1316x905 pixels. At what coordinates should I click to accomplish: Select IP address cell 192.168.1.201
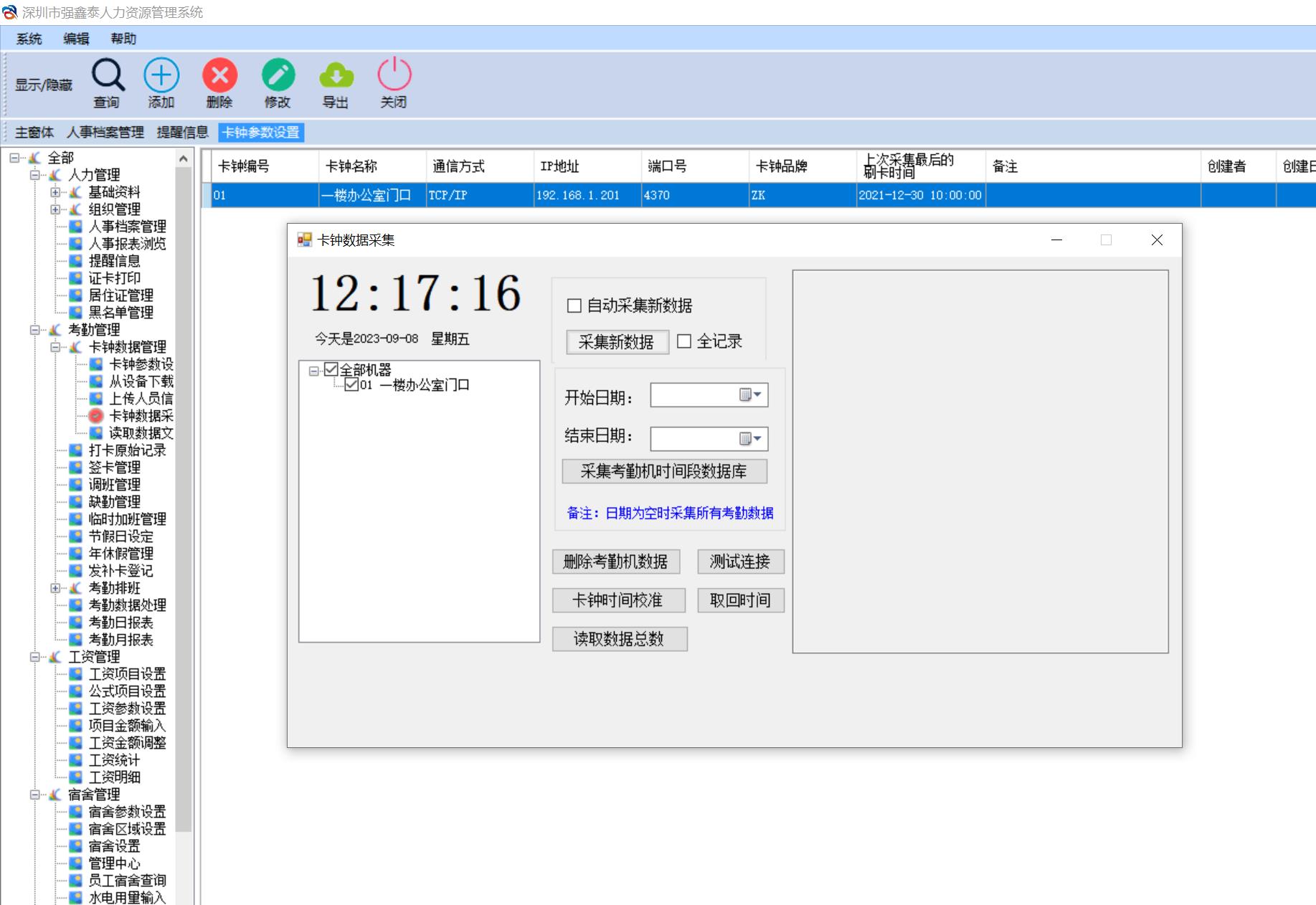click(587, 195)
